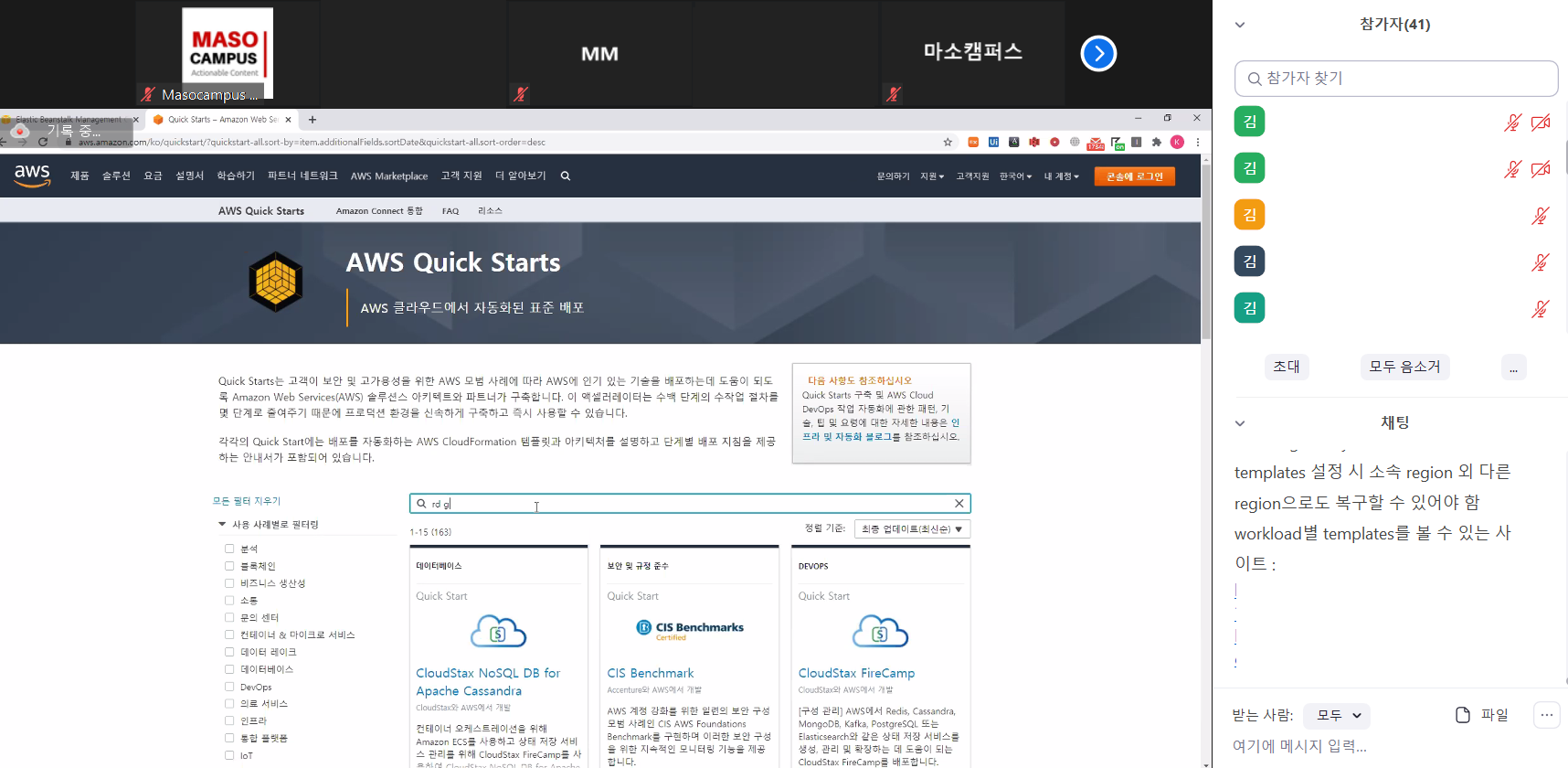Click the file attachment icon in chat

[1463, 715]
